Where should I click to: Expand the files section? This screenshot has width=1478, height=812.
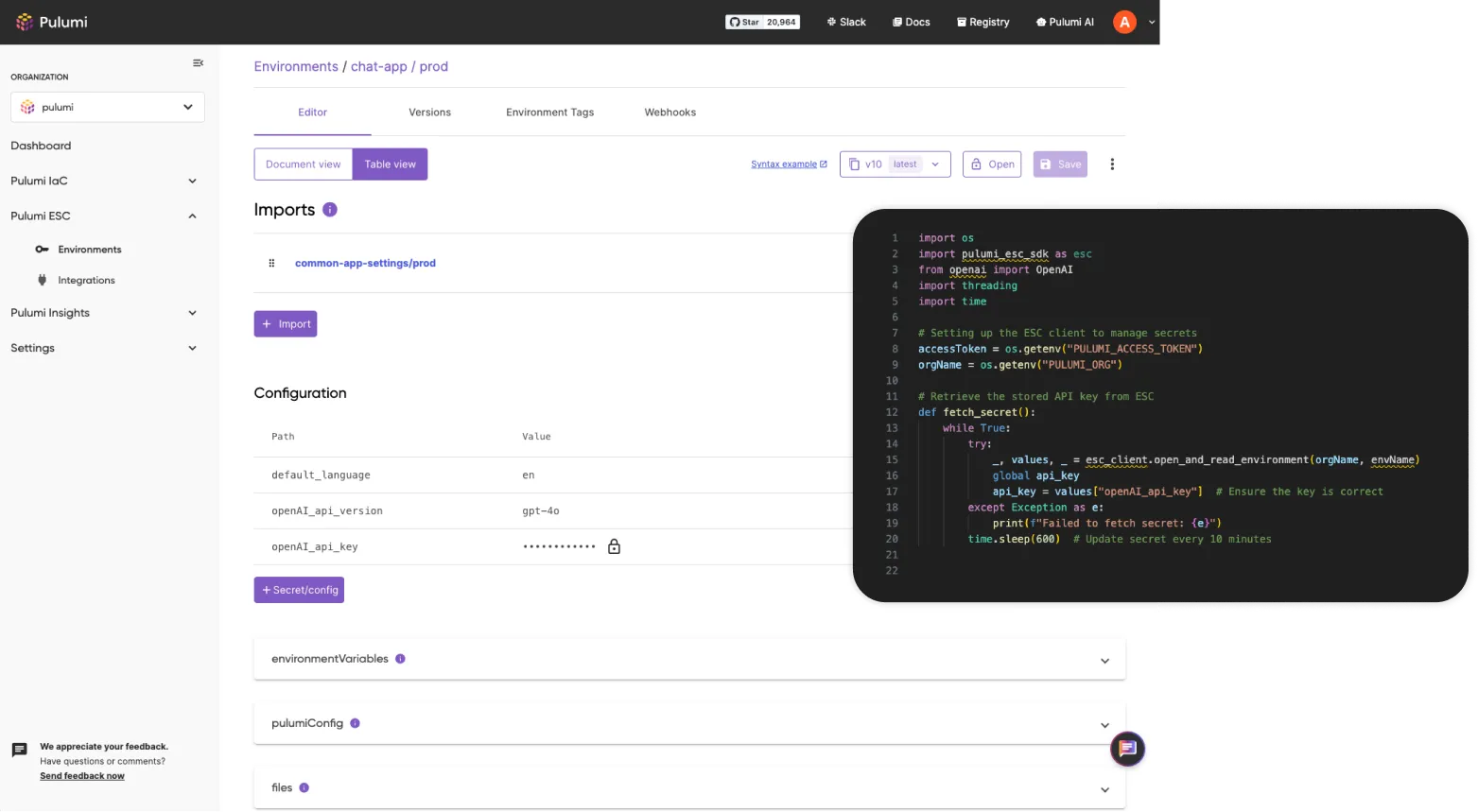[x=1104, y=789]
